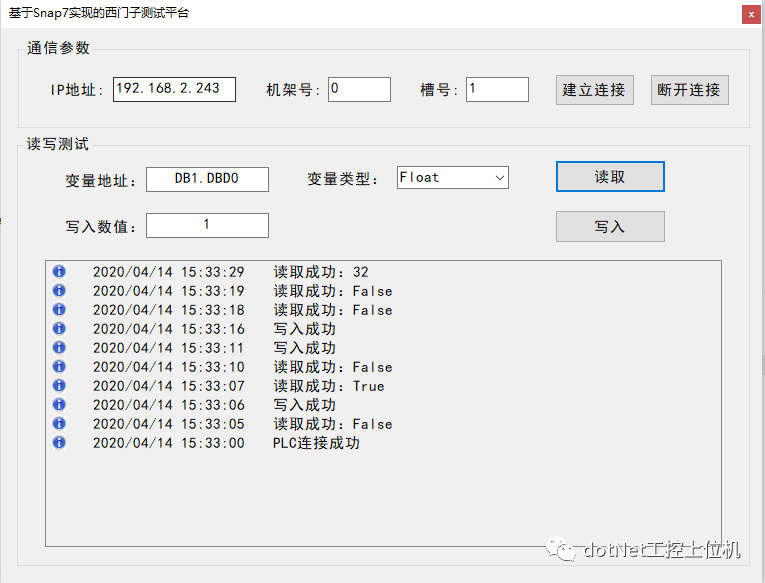Screen dimensions: 765x583
Task: Click info icon on 15:33:05 log row
Action: (x=59, y=423)
